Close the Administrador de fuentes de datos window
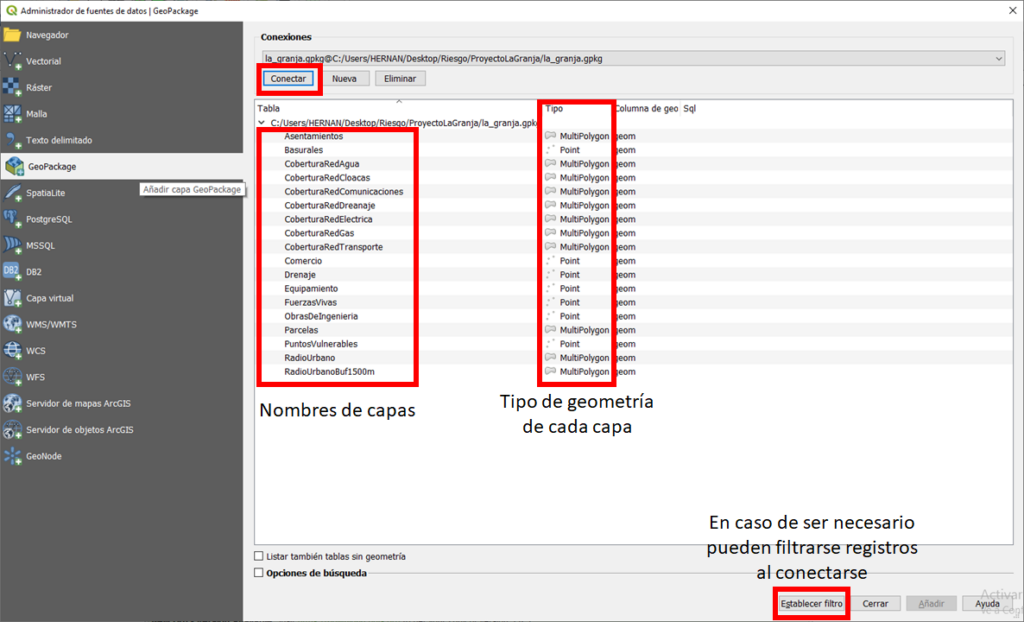This screenshot has width=1024, height=622. [x=1013, y=10]
